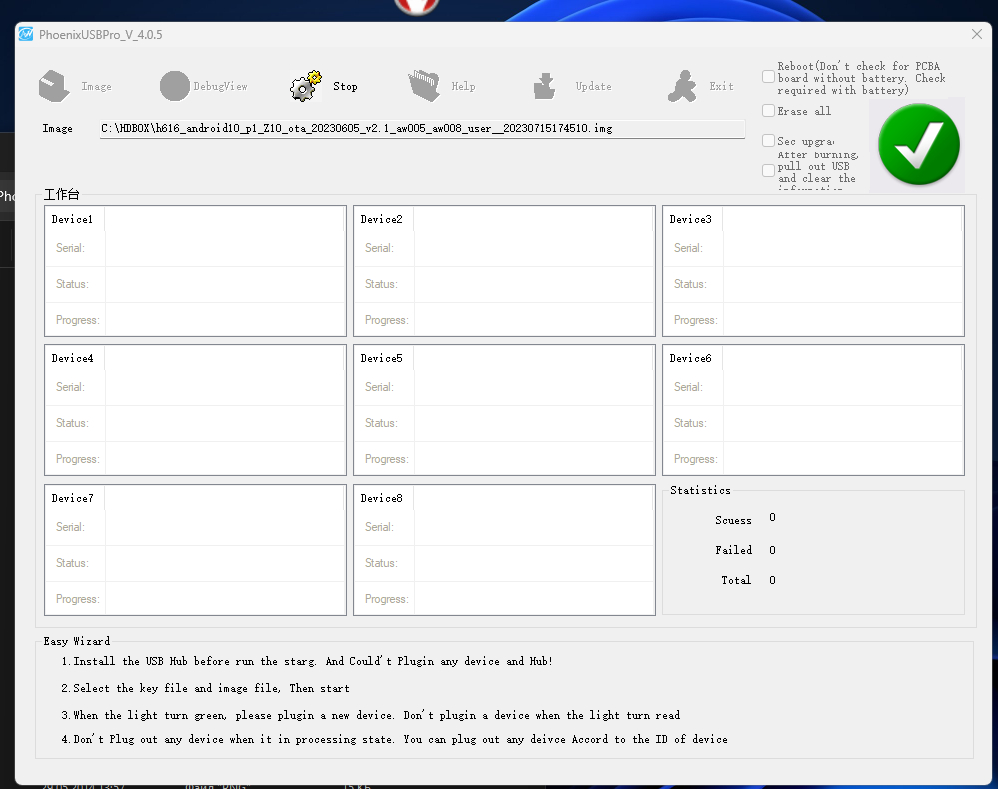This screenshot has width=998, height=789.
Task: Open Help using the book icon
Action: tap(424, 86)
